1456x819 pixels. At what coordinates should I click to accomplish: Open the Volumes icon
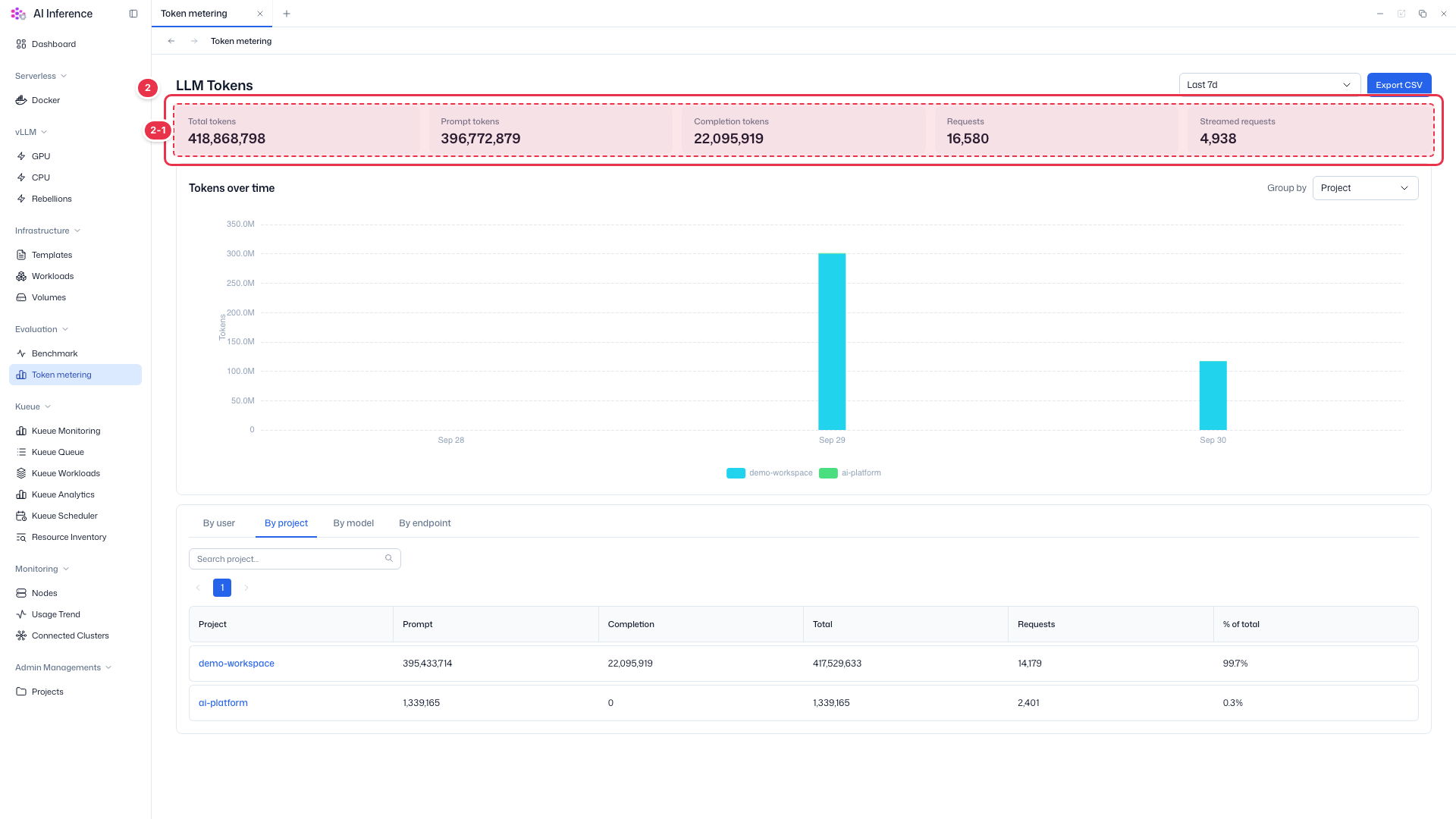21,297
